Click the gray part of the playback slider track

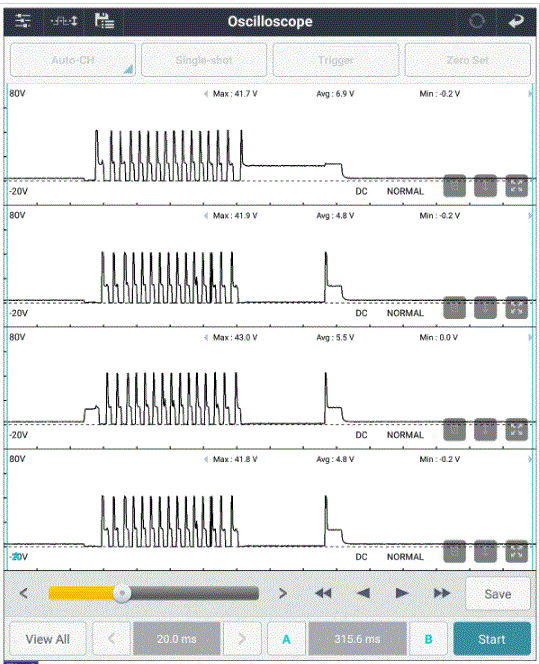[x=195, y=593]
